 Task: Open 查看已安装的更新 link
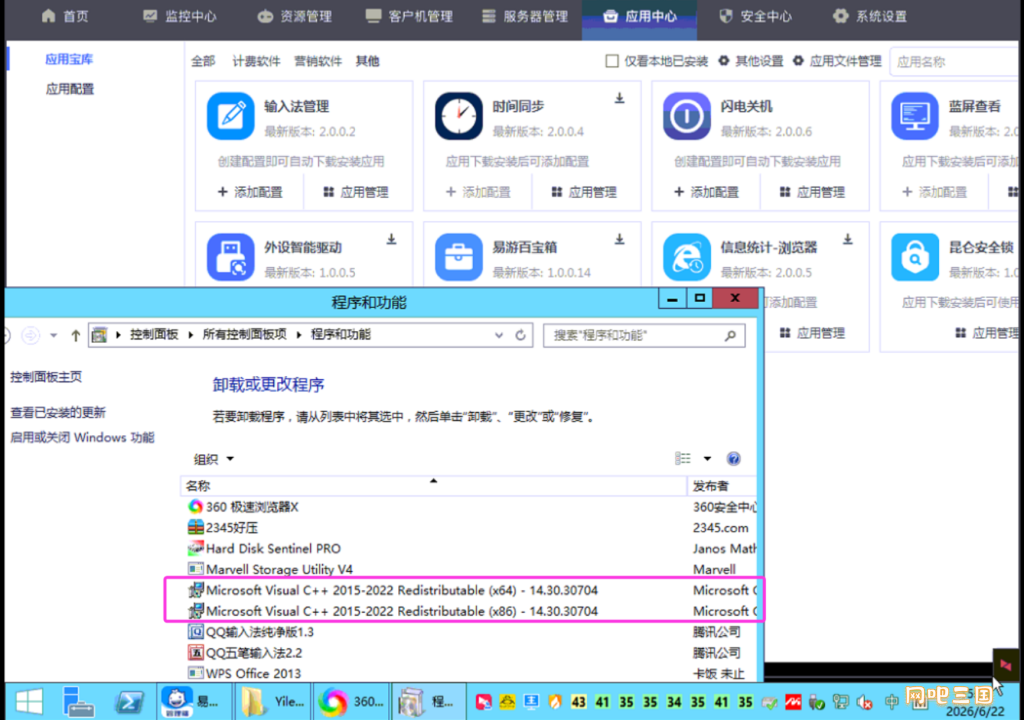(58, 413)
